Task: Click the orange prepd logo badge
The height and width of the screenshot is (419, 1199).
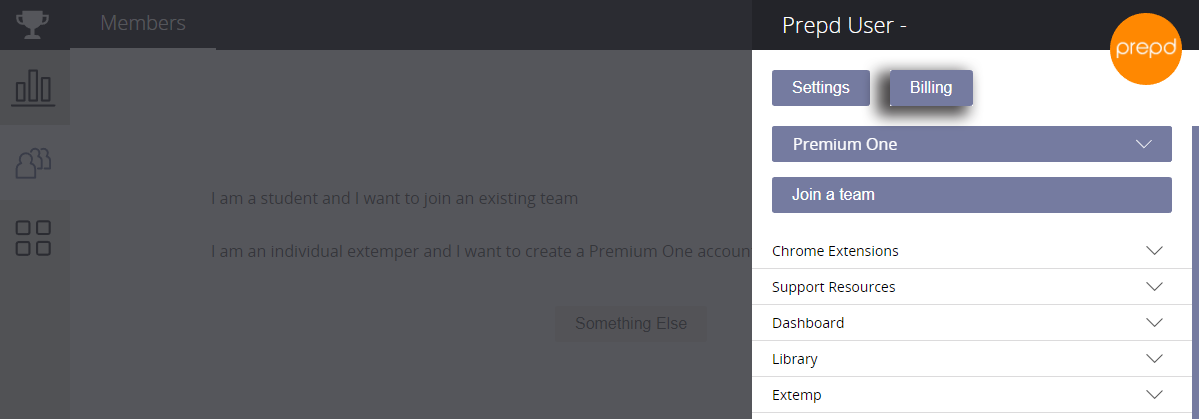Action: coord(1145,49)
